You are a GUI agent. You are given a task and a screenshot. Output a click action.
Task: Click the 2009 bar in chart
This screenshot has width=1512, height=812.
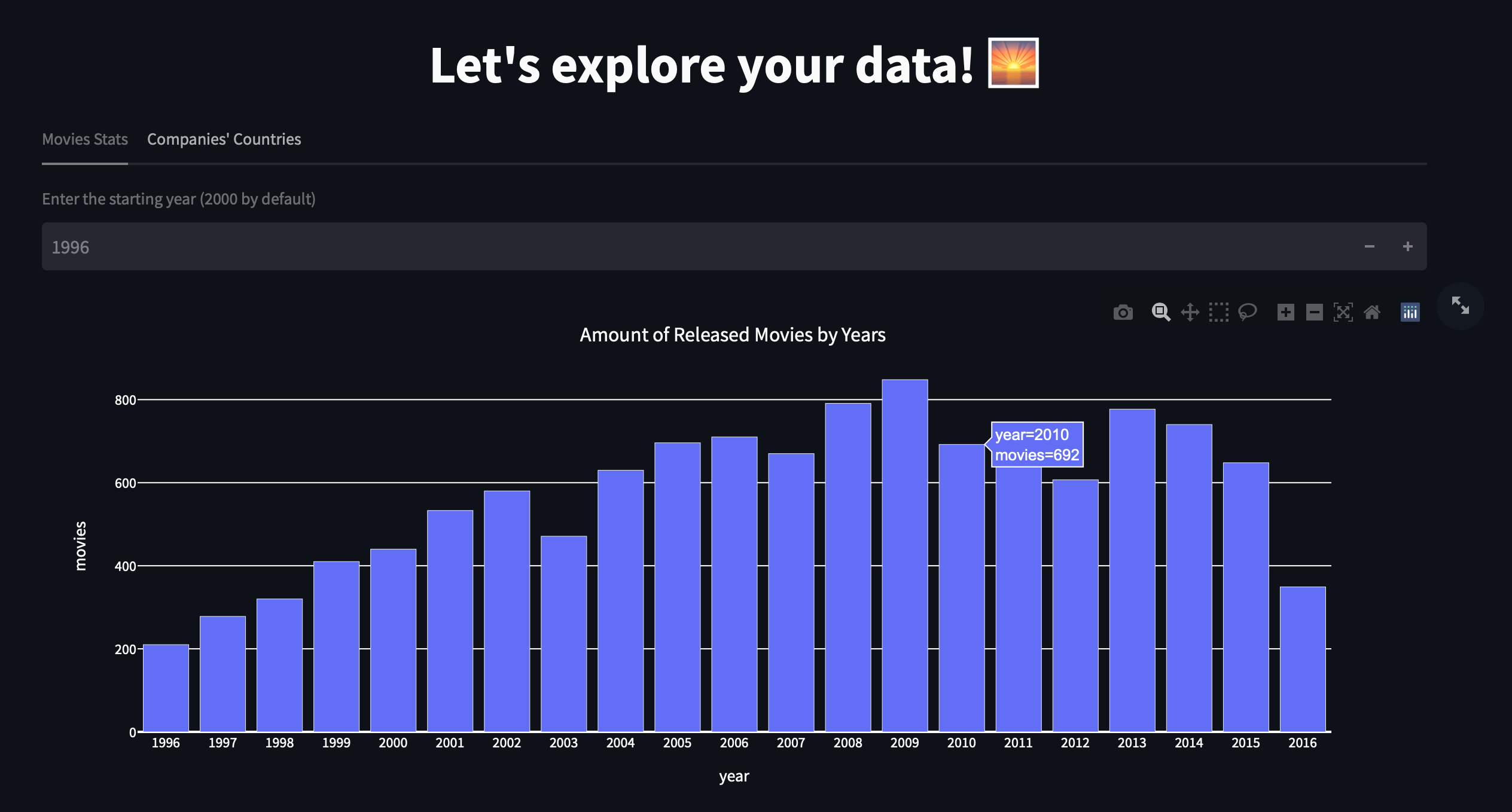904,556
